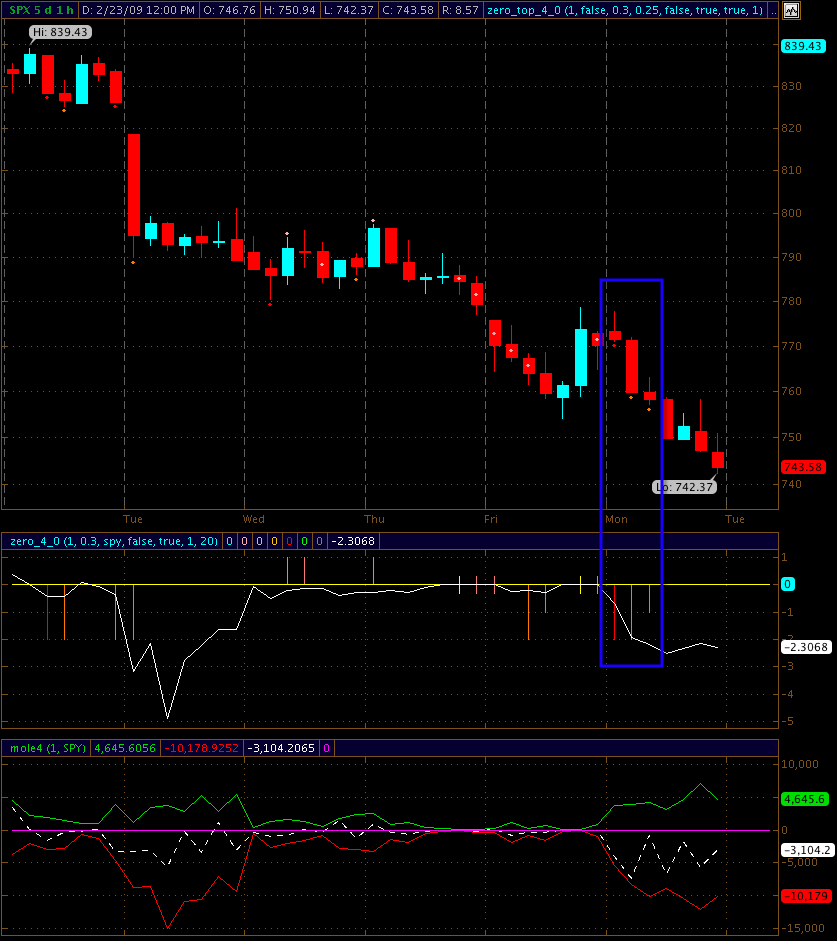This screenshot has width=837, height=941.
Task: Click the Wed label on time axis
Action: point(254,519)
